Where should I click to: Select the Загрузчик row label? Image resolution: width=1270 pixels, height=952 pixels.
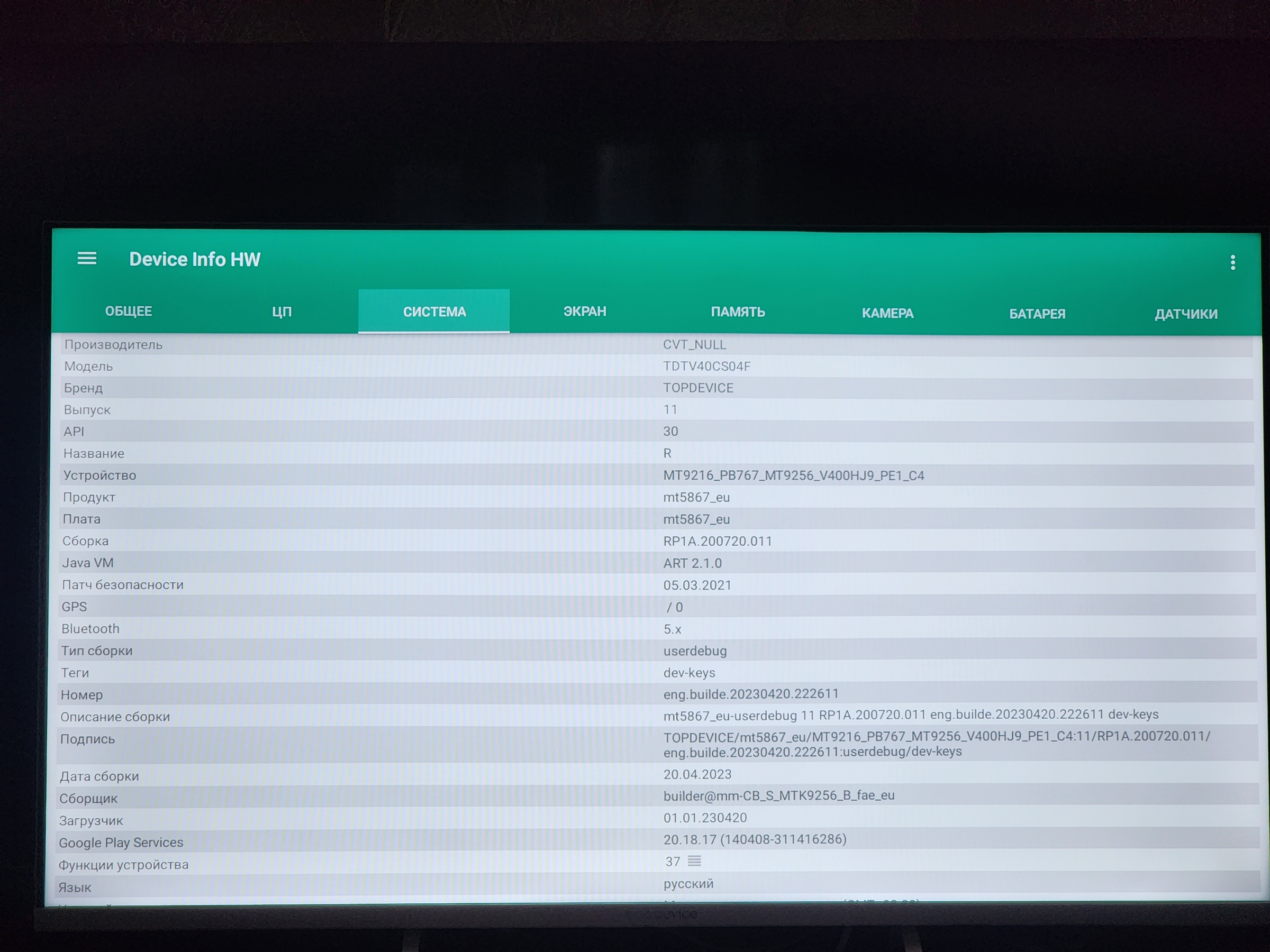[x=90, y=821]
